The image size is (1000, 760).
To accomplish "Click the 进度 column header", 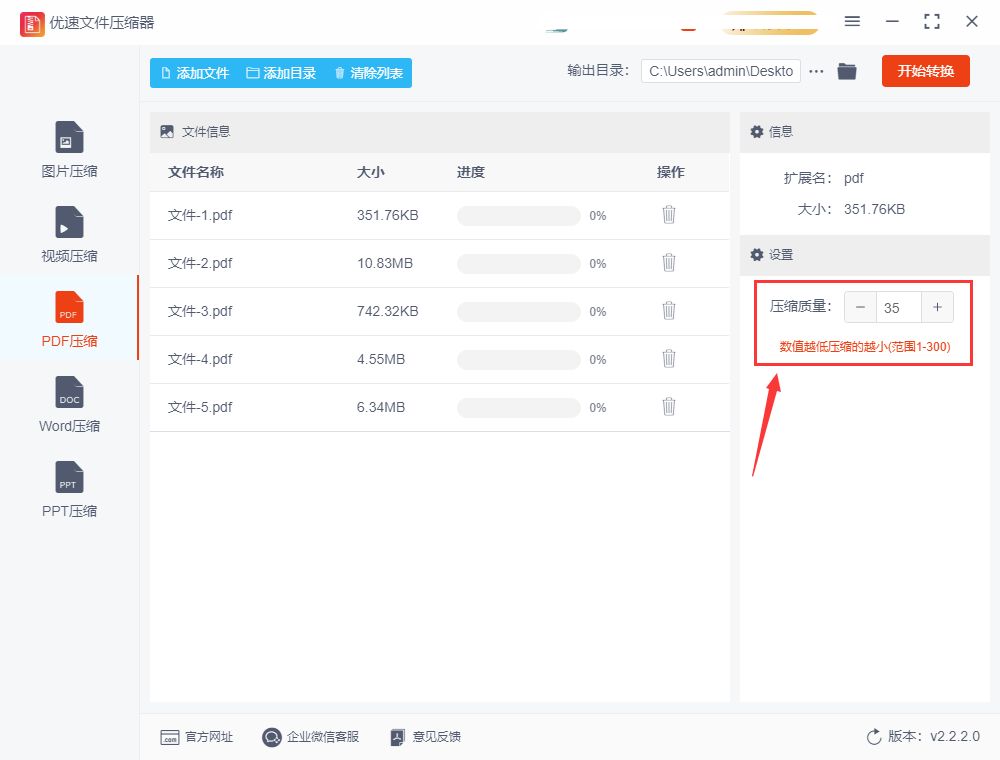I will coord(471,172).
